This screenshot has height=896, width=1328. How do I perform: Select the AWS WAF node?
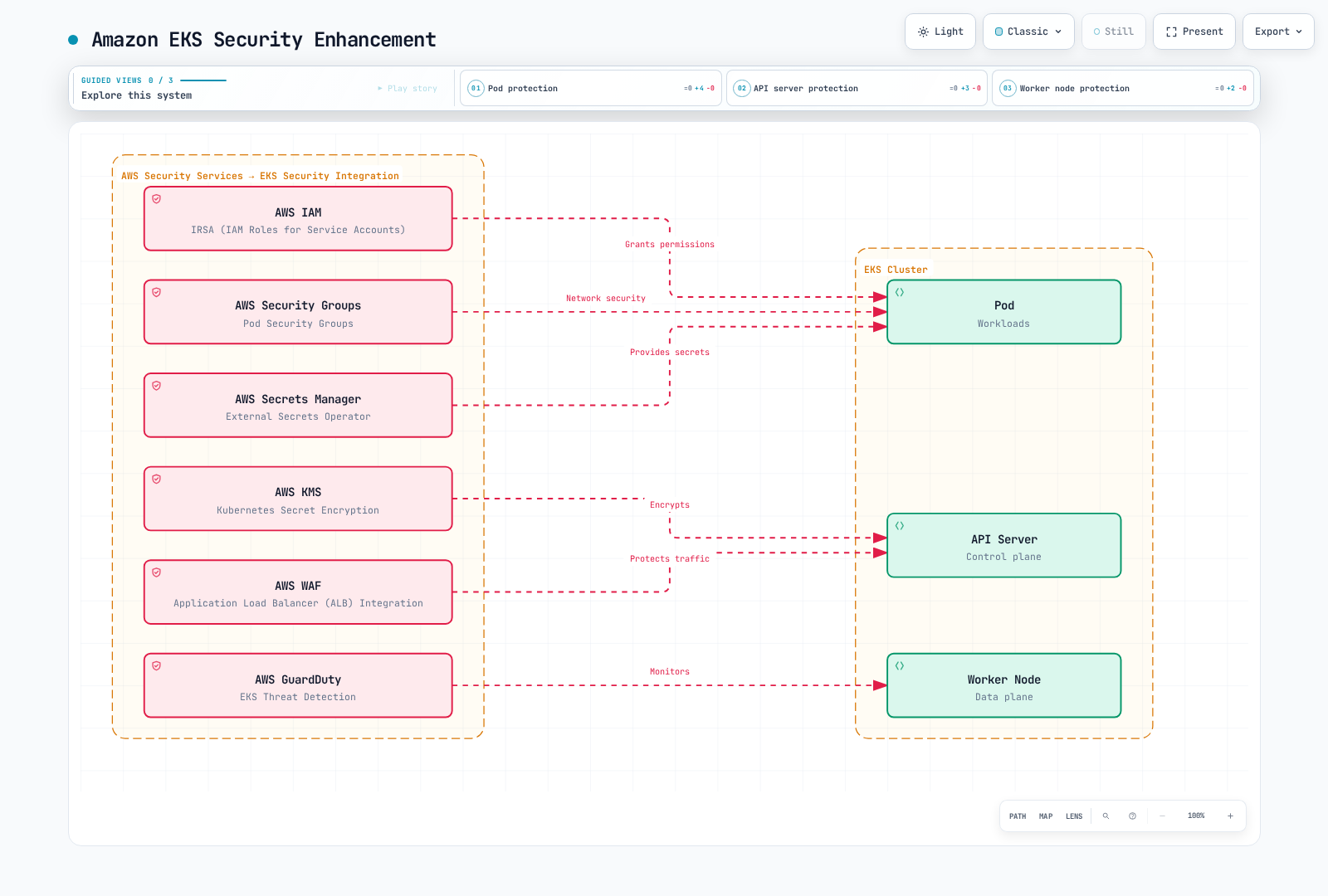298,592
